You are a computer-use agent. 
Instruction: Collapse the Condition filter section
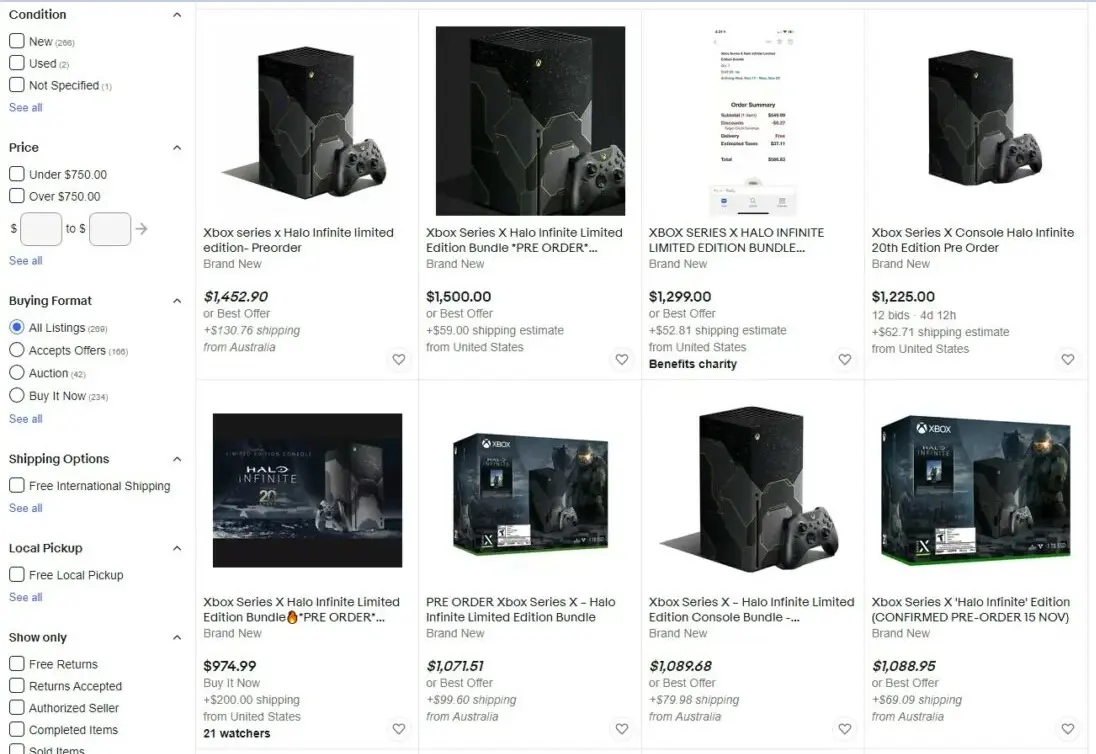pyautogui.click(x=177, y=15)
